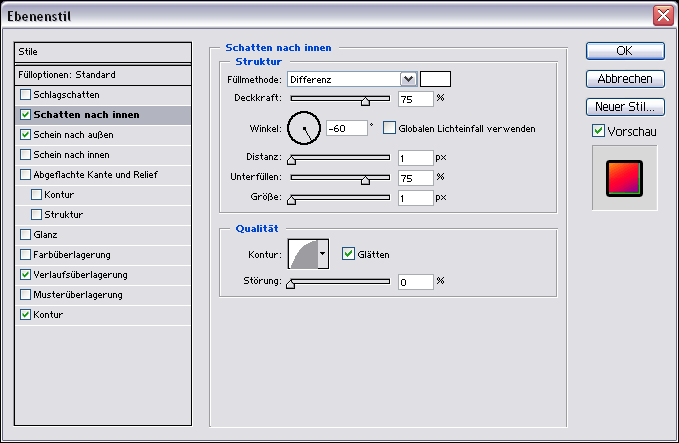The height and width of the screenshot is (443, 679).
Task: Click the gradient style preview thumbnail
Action: coord(624,178)
